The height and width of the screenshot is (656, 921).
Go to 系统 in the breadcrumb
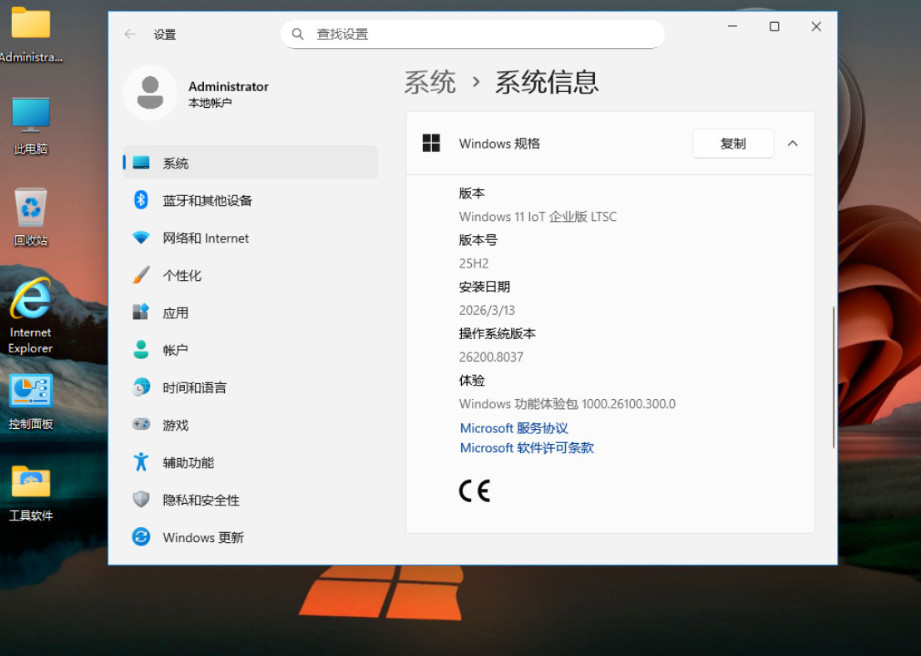click(x=430, y=82)
